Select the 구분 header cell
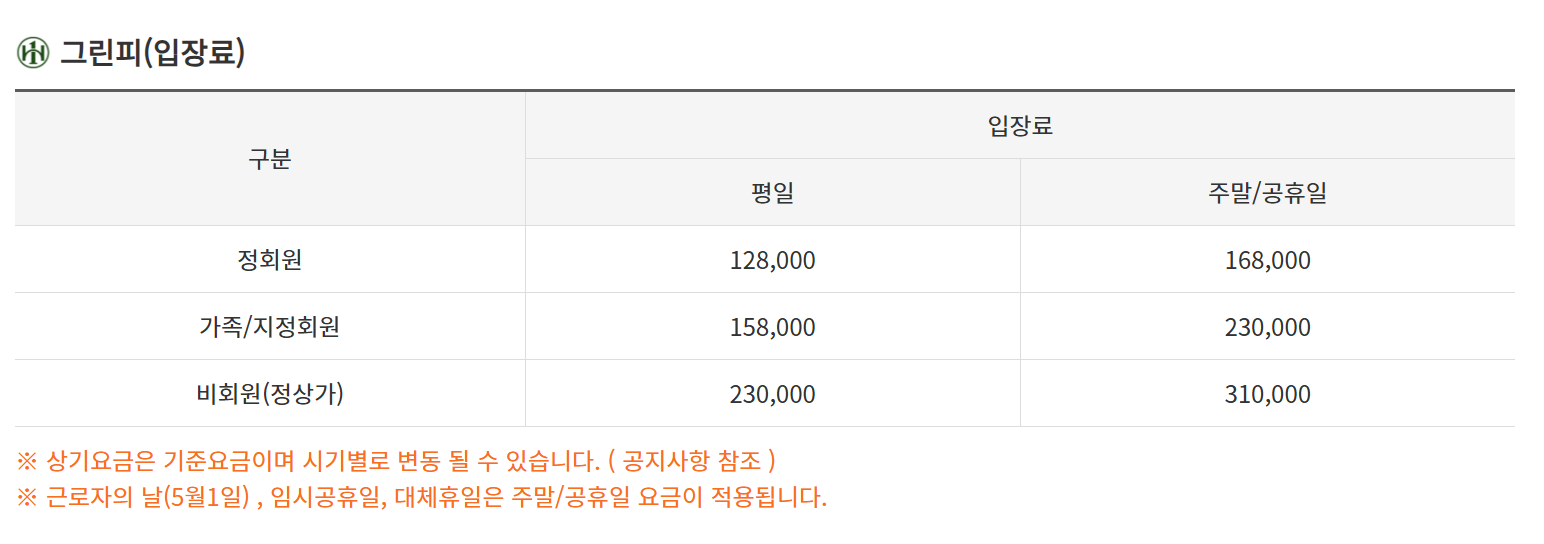1544x544 pixels. click(270, 159)
